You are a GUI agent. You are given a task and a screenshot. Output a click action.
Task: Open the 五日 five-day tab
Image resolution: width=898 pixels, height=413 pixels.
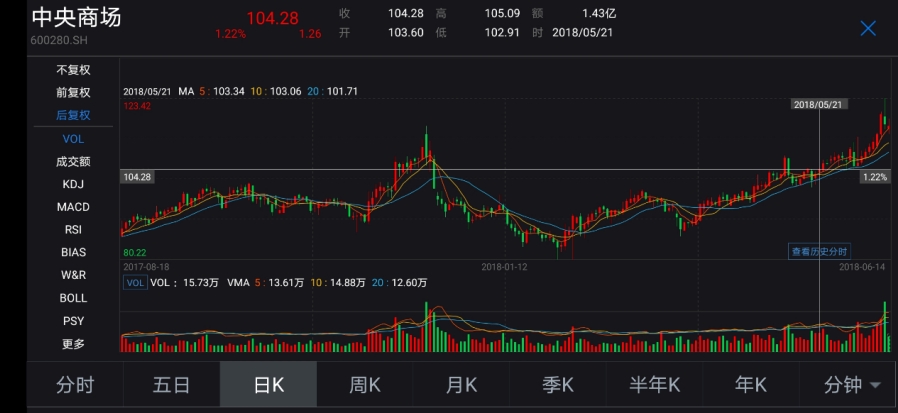click(x=171, y=385)
